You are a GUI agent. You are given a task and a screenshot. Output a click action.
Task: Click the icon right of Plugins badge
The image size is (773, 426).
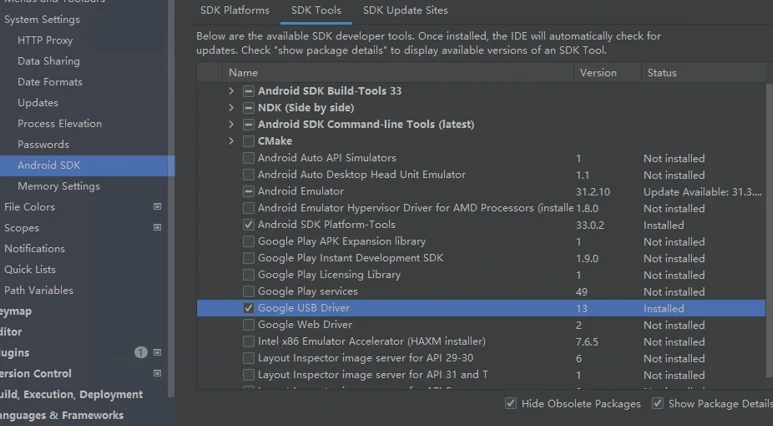[157, 353]
